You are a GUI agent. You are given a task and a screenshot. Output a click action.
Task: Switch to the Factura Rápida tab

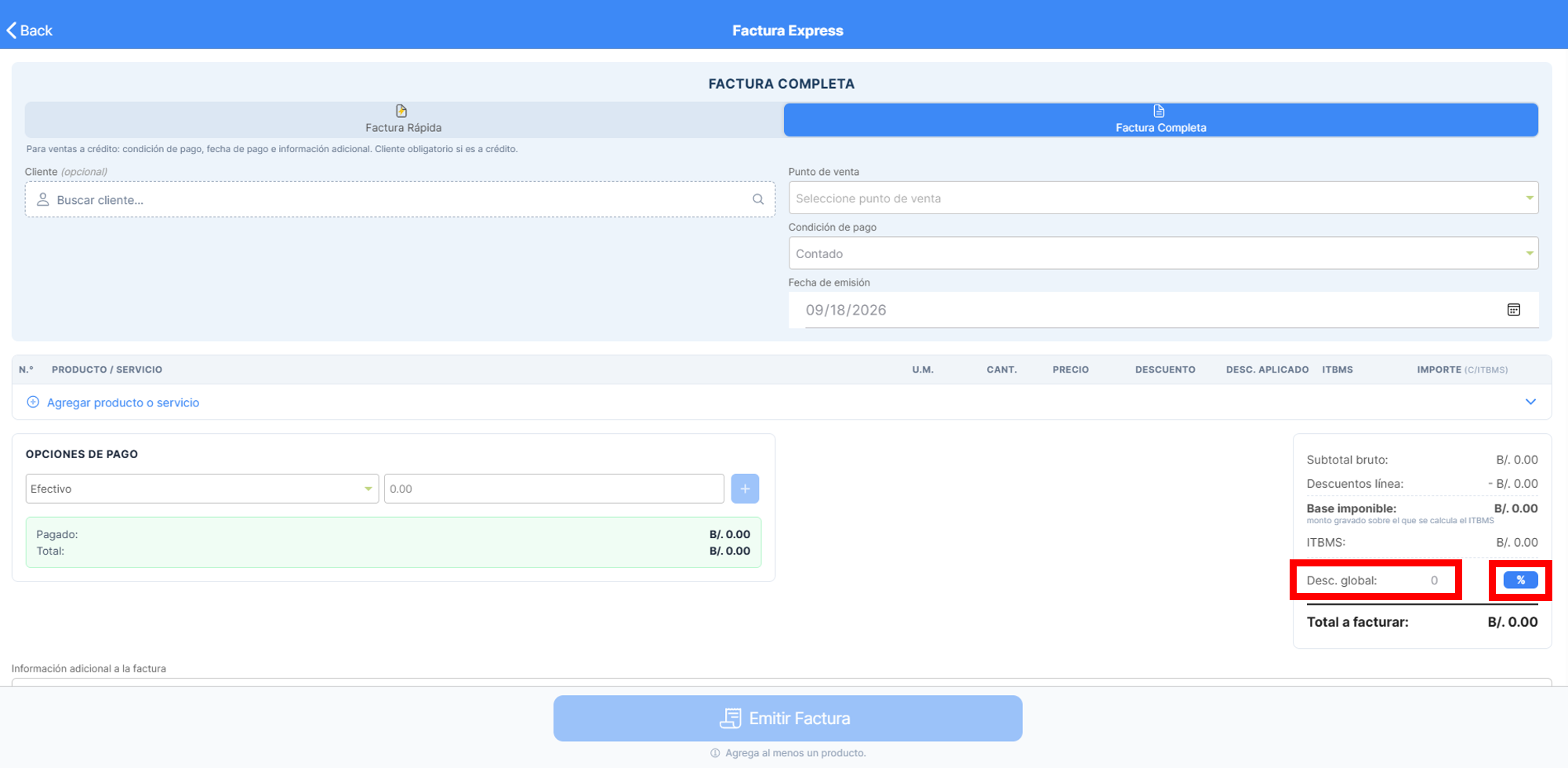click(x=404, y=120)
